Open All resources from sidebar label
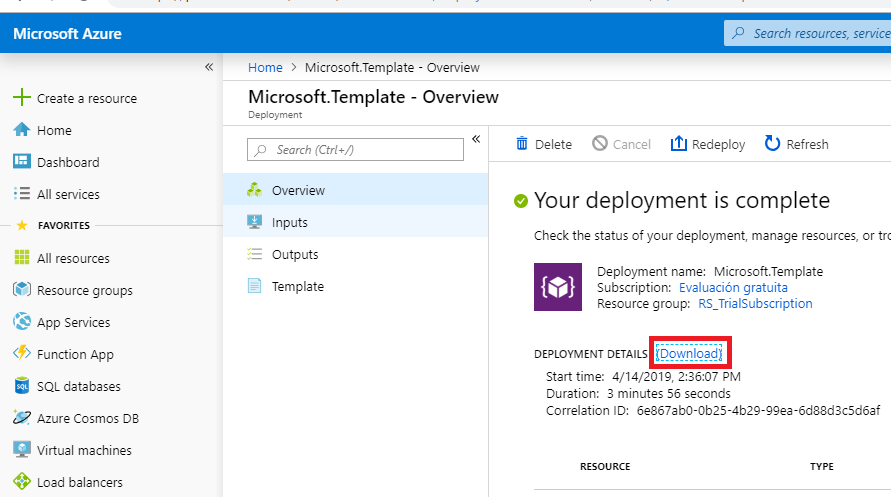Image resolution: width=891 pixels, height=497 pixels. pos(73,258)
